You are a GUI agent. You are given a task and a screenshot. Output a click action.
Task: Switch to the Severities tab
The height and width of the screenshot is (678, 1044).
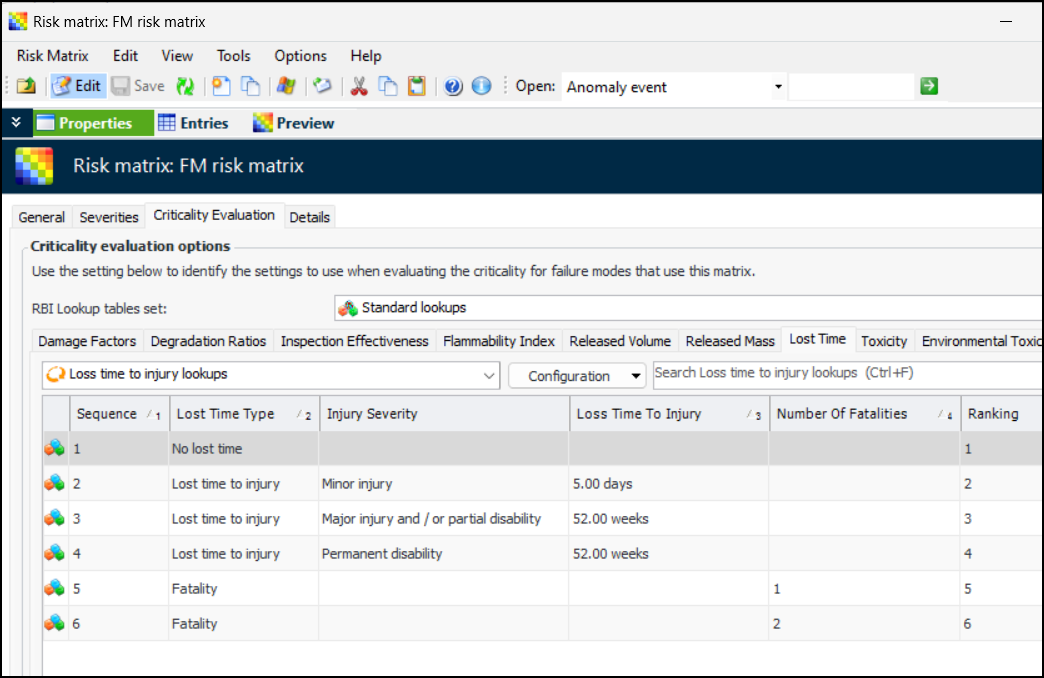pyautogui.click(x=109, y=217)
